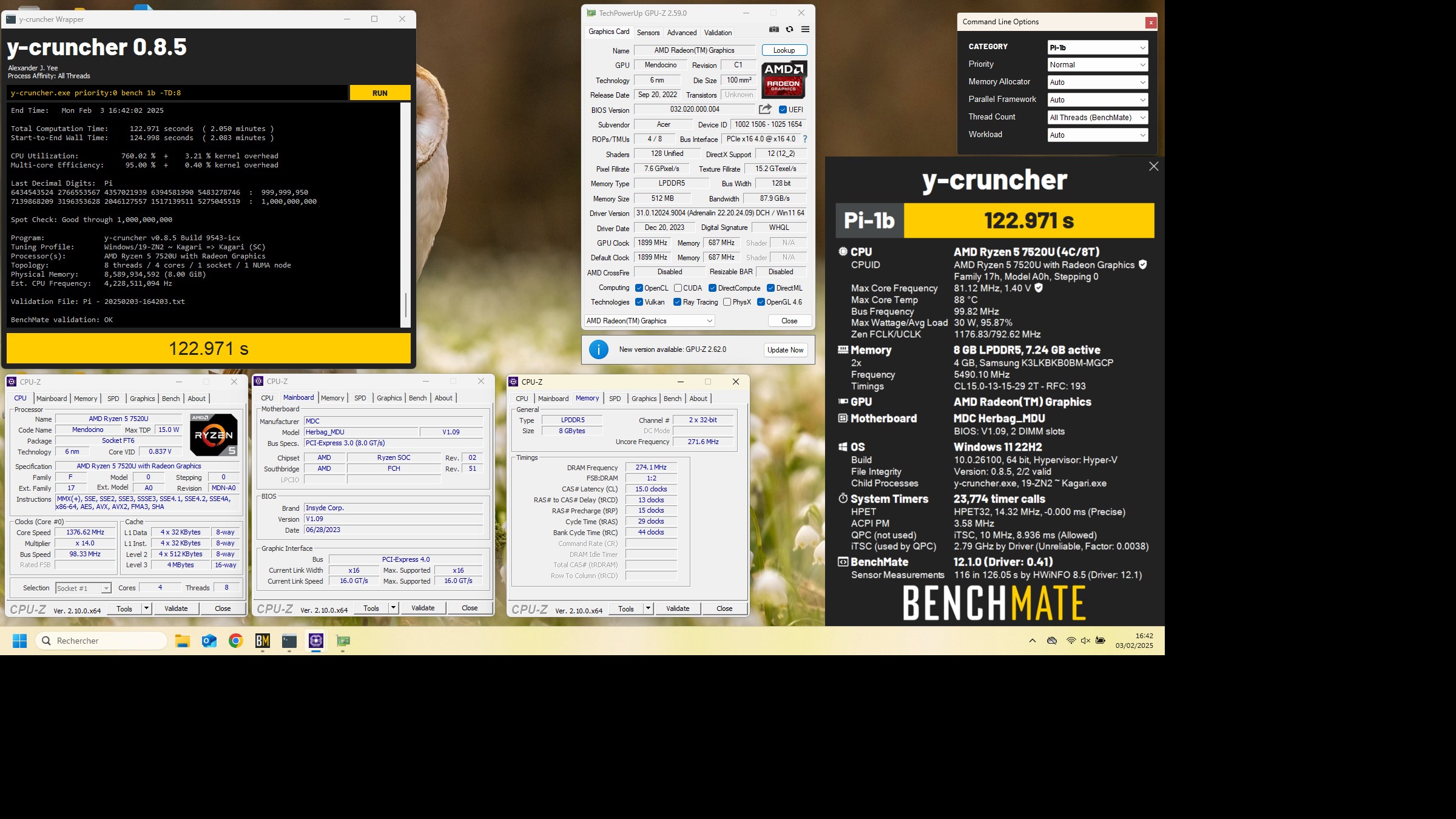Open SPD tab in CPU-Z Memory window
Screen dimensions: 1456x819
615,399
